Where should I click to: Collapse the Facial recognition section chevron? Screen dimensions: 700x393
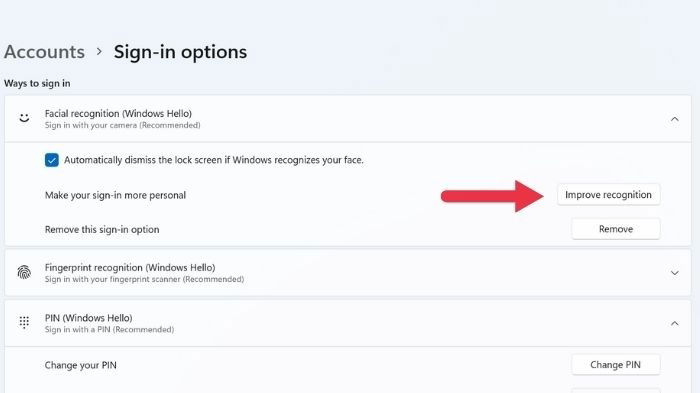(675, 119)
